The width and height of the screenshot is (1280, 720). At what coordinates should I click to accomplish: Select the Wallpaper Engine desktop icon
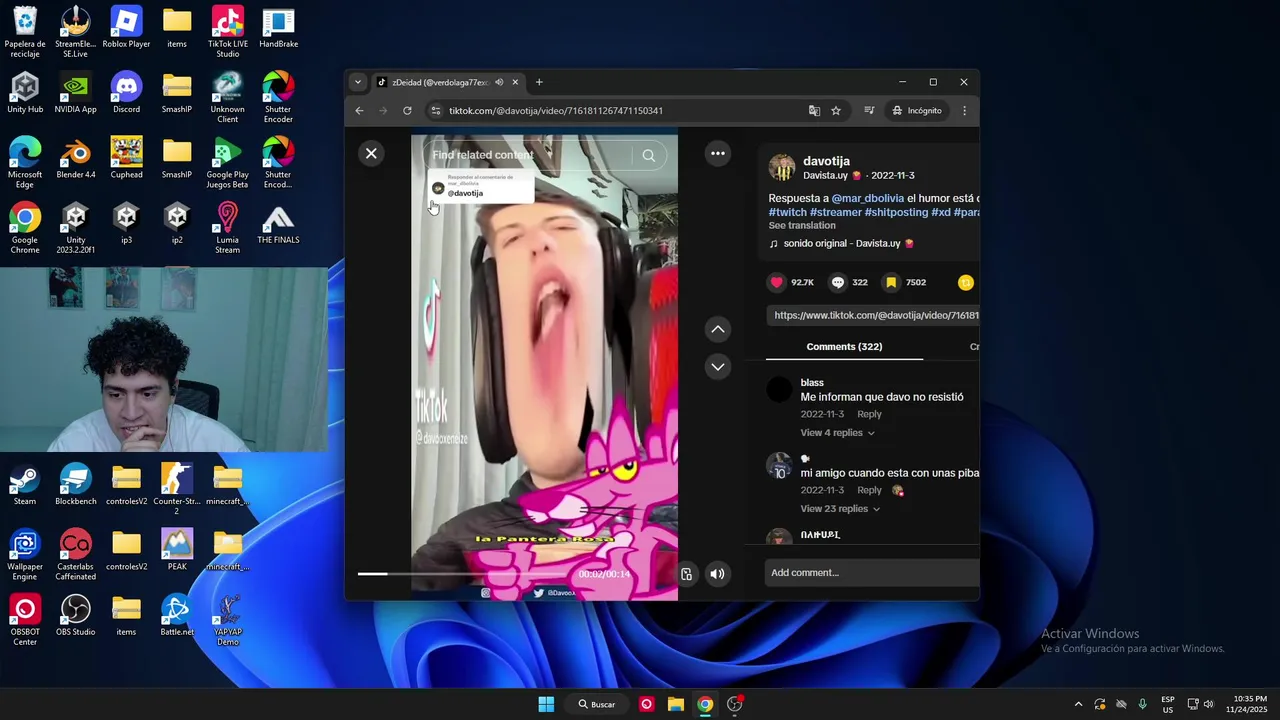pos(25,555)
